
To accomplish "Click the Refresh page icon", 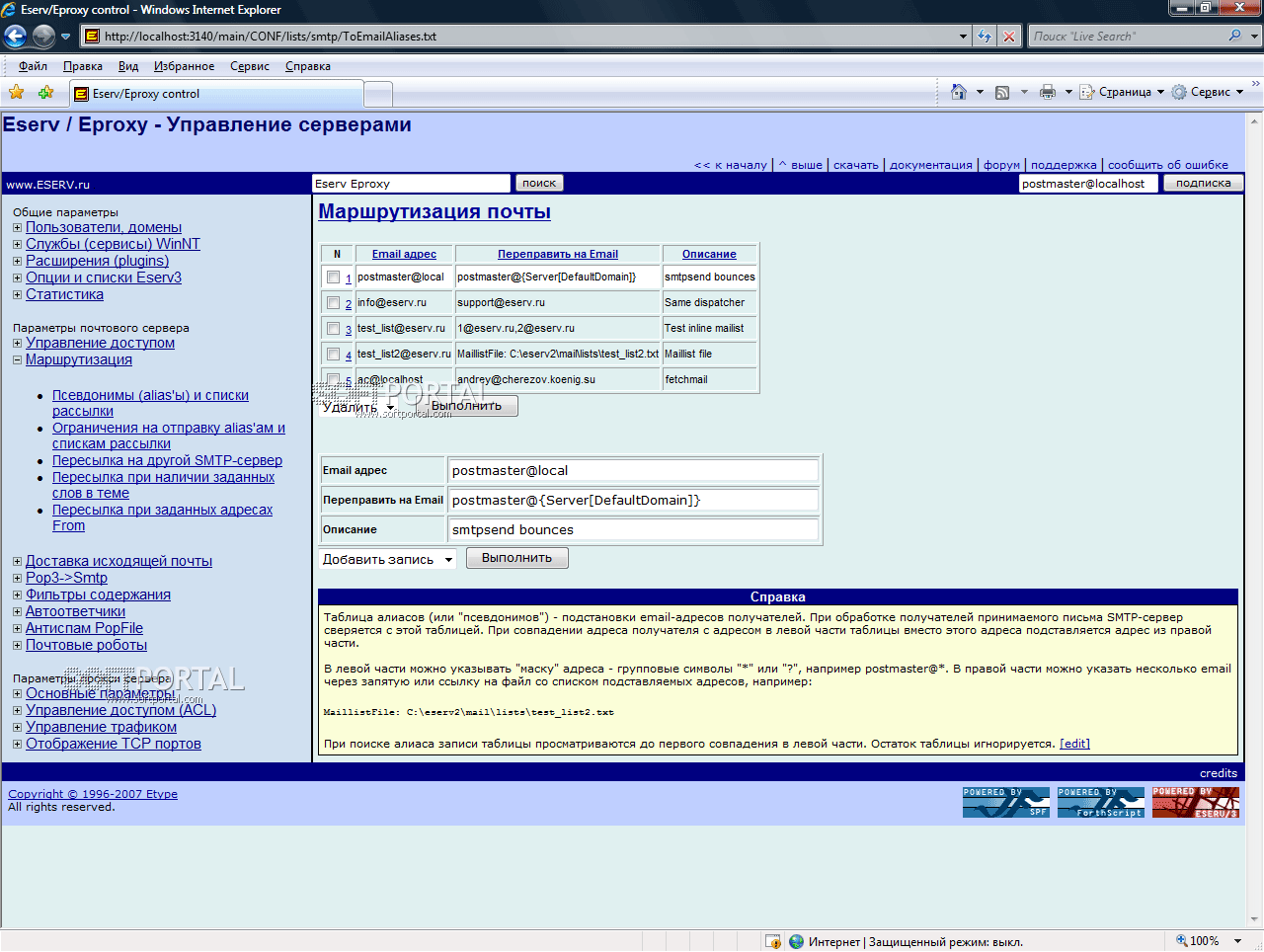I will 985,37.
